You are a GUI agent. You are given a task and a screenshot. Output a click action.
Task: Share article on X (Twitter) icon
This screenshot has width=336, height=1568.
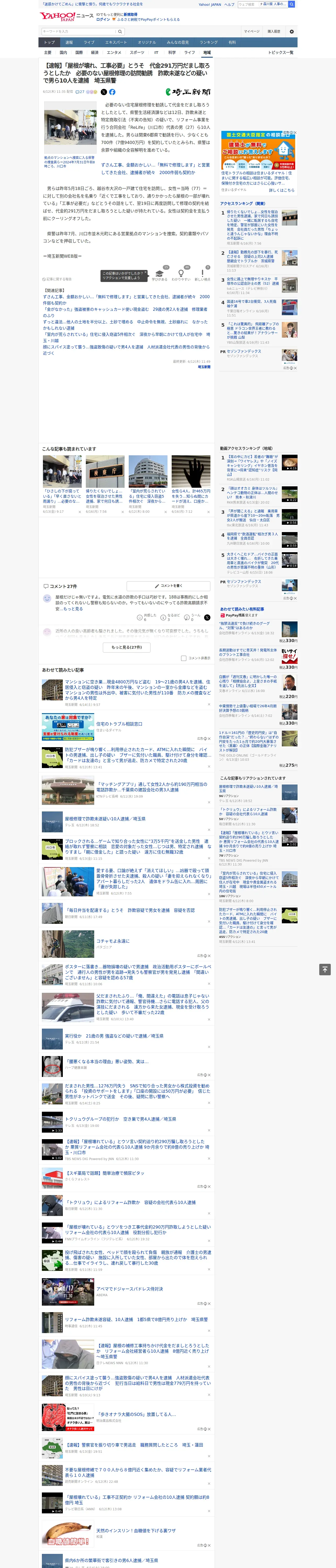[104, 92]
